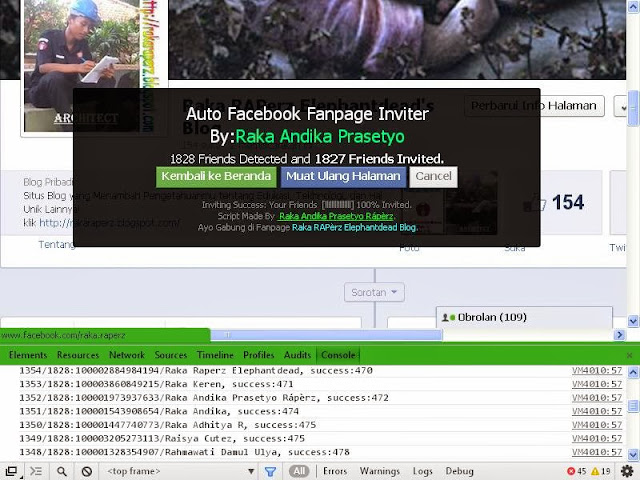Open dropdown arrow beside Perbarui Info Halaman
This screenshot has height=480, width=640.
pyautogui.click(x=620, y=106)
